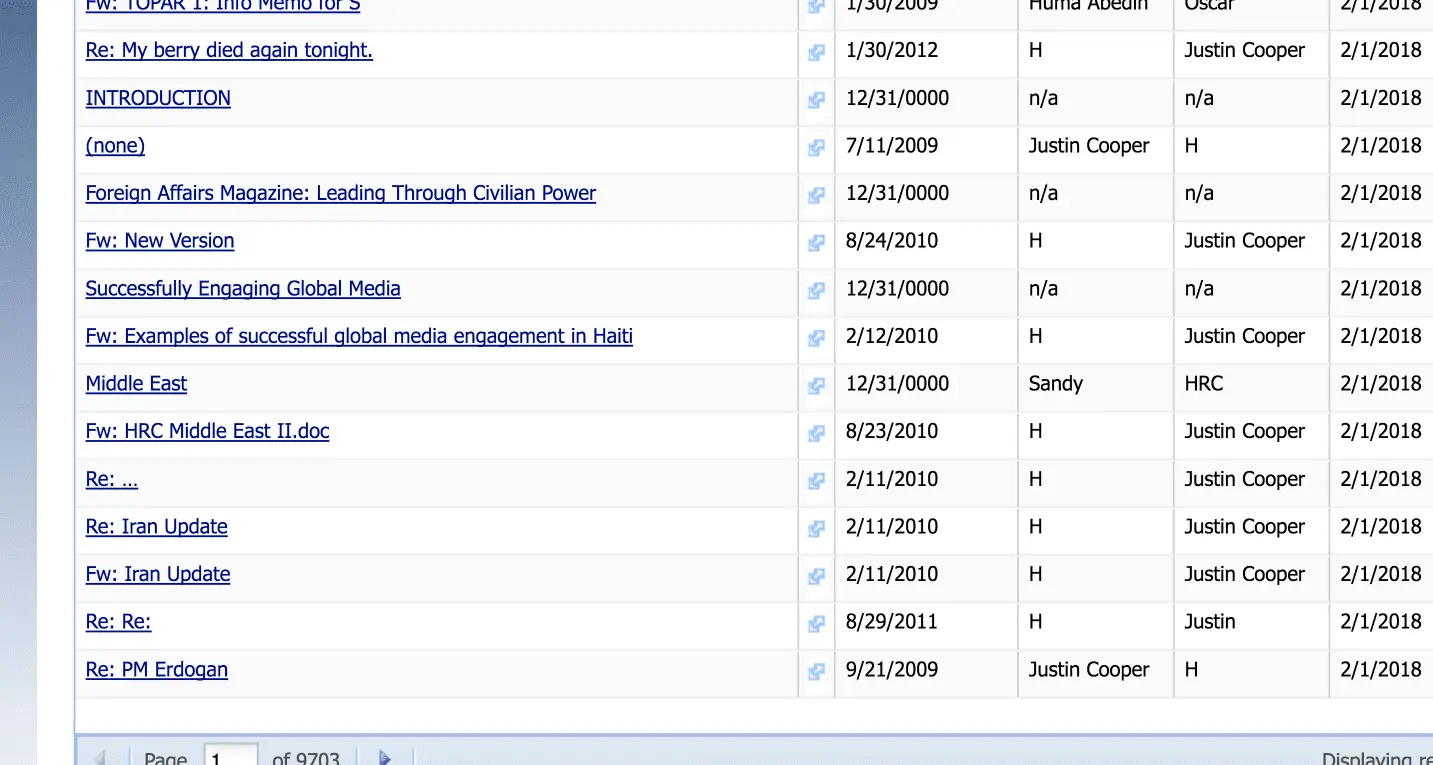Click new-window icon beside INTRODUCTION row
The image size is (1433, 765).
(x=816, y=100)
